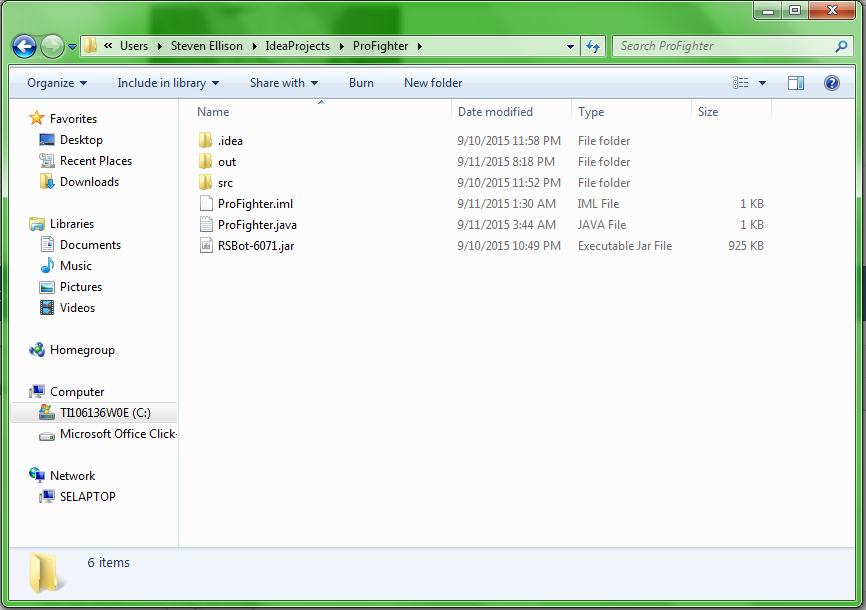Open the view options dropdown arrow
Viewport: 866px width, 610px height.
click(762, 83)
